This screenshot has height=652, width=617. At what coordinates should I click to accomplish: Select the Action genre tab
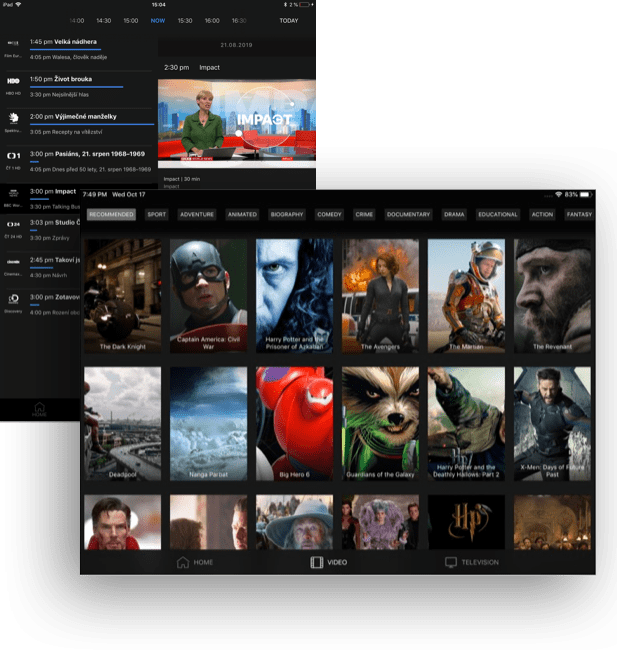point(542,215)
